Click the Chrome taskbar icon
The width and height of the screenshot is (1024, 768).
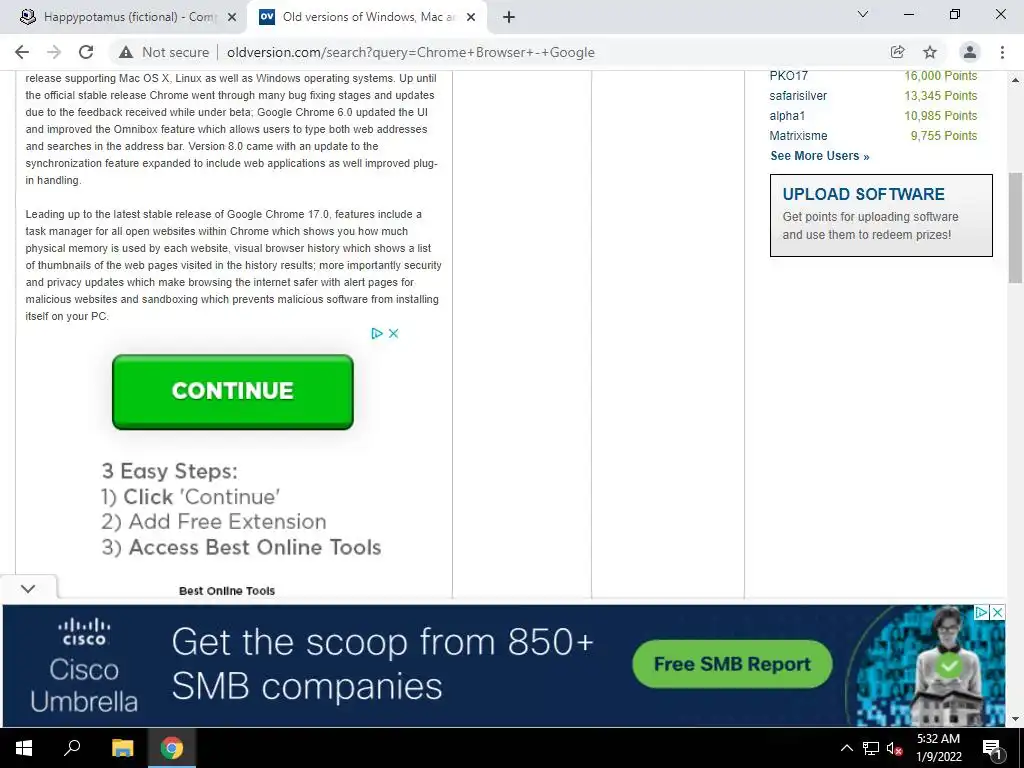[172, 748]
